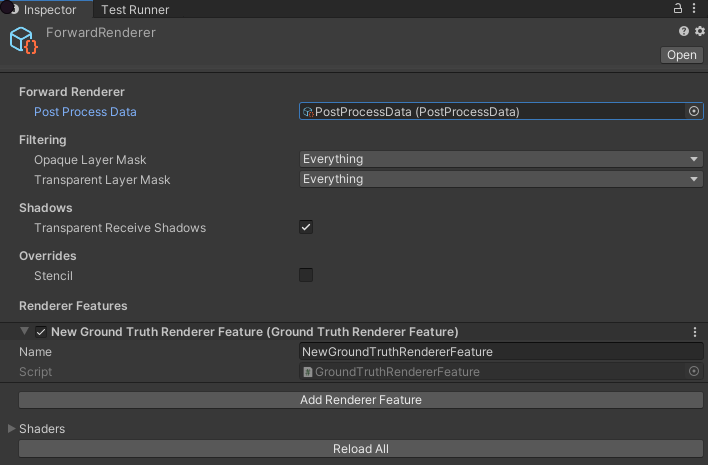This screenshot has width=708, height=465.
Task: Open the help reference question mark icon
Action: pyautogui.click(x=684, y=32)
